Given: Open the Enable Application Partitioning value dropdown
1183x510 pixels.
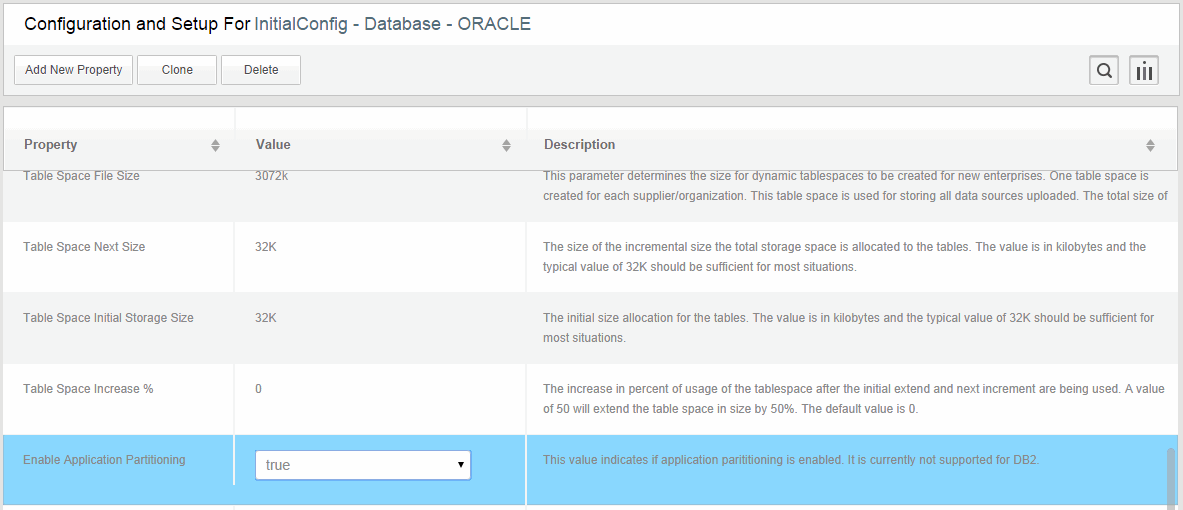Looking at the screenshot, I should tap(363, 465).
